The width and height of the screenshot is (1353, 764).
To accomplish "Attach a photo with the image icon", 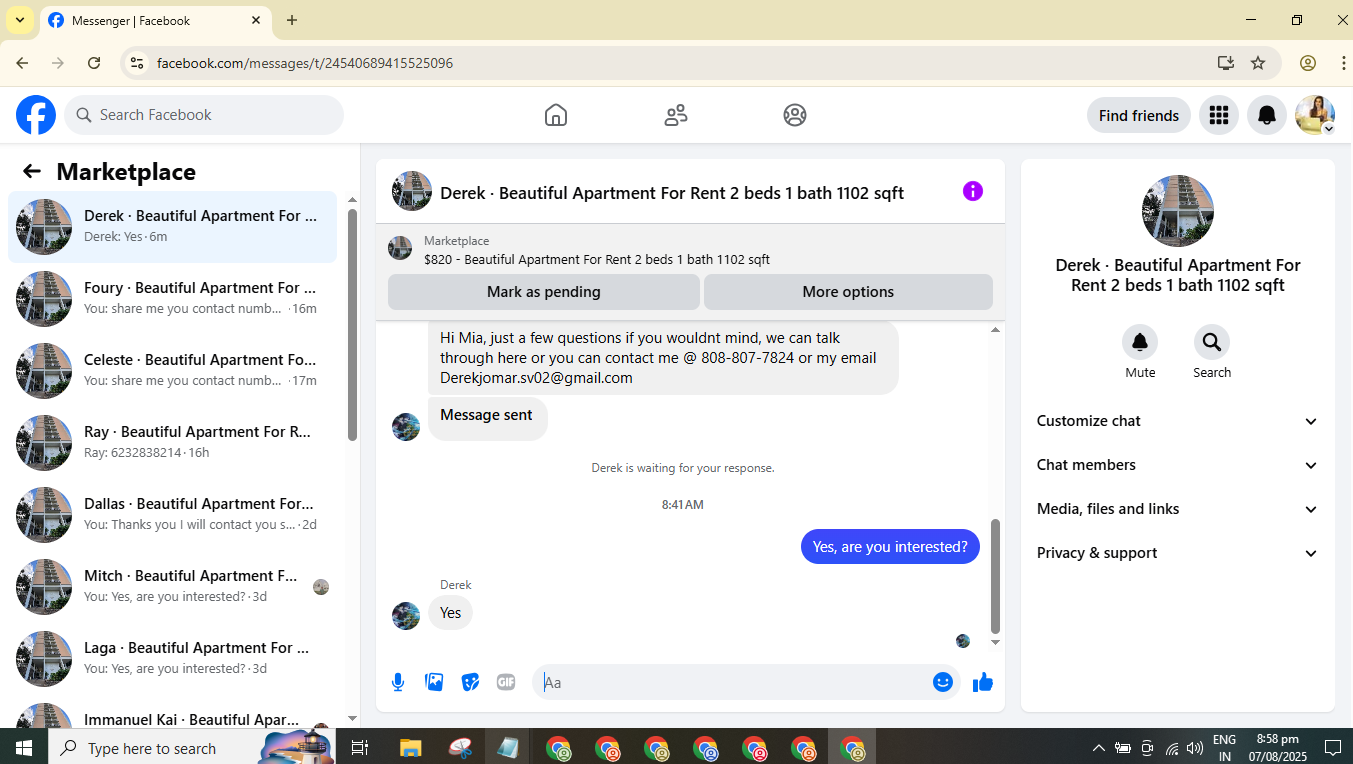I will [434, 682].
